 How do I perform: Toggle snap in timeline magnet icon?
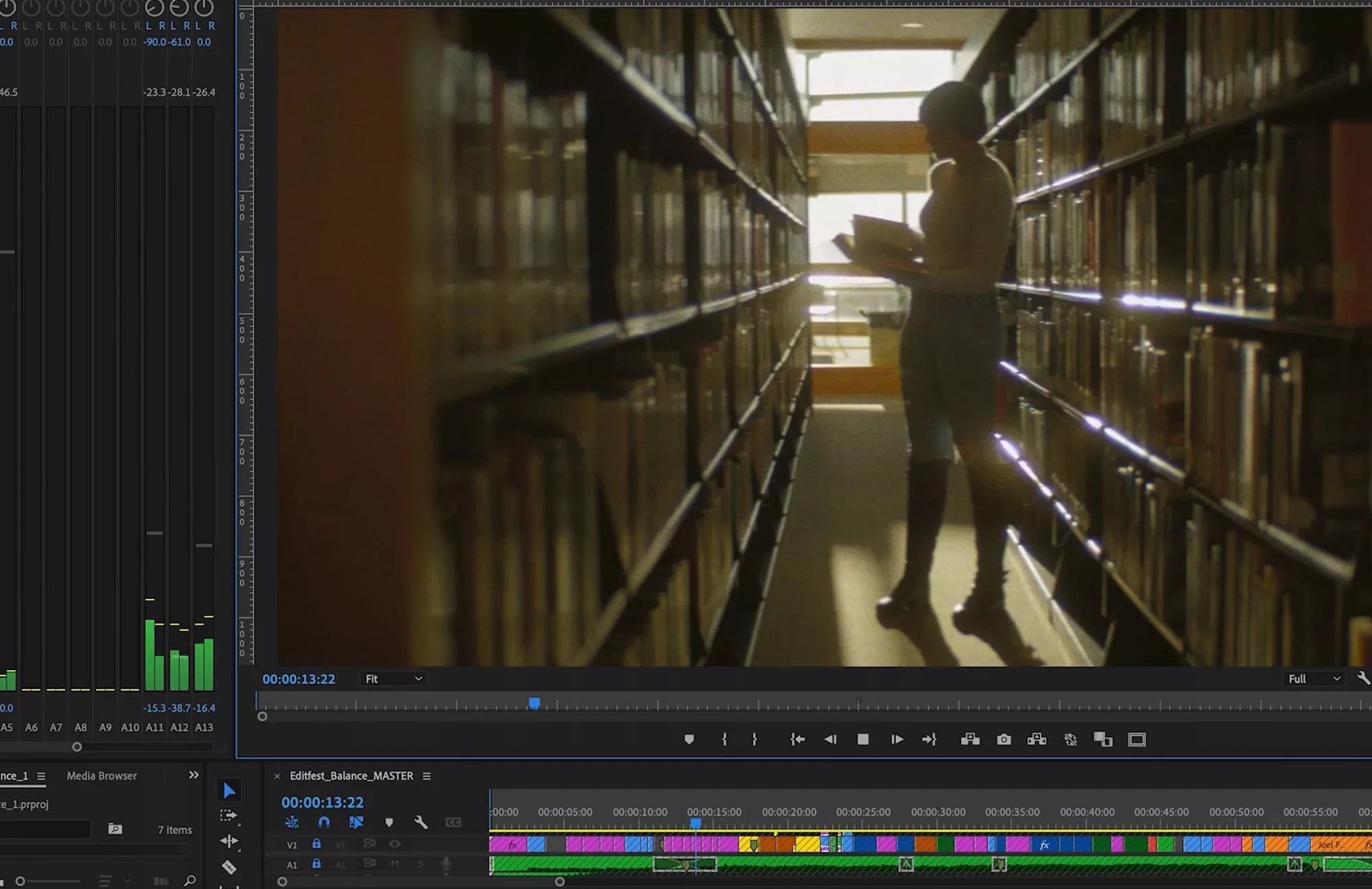pos(324,822)
